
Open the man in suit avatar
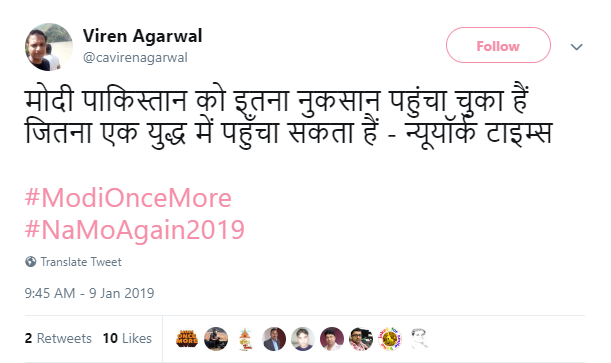pyautogui.click(x=274, y=338)
